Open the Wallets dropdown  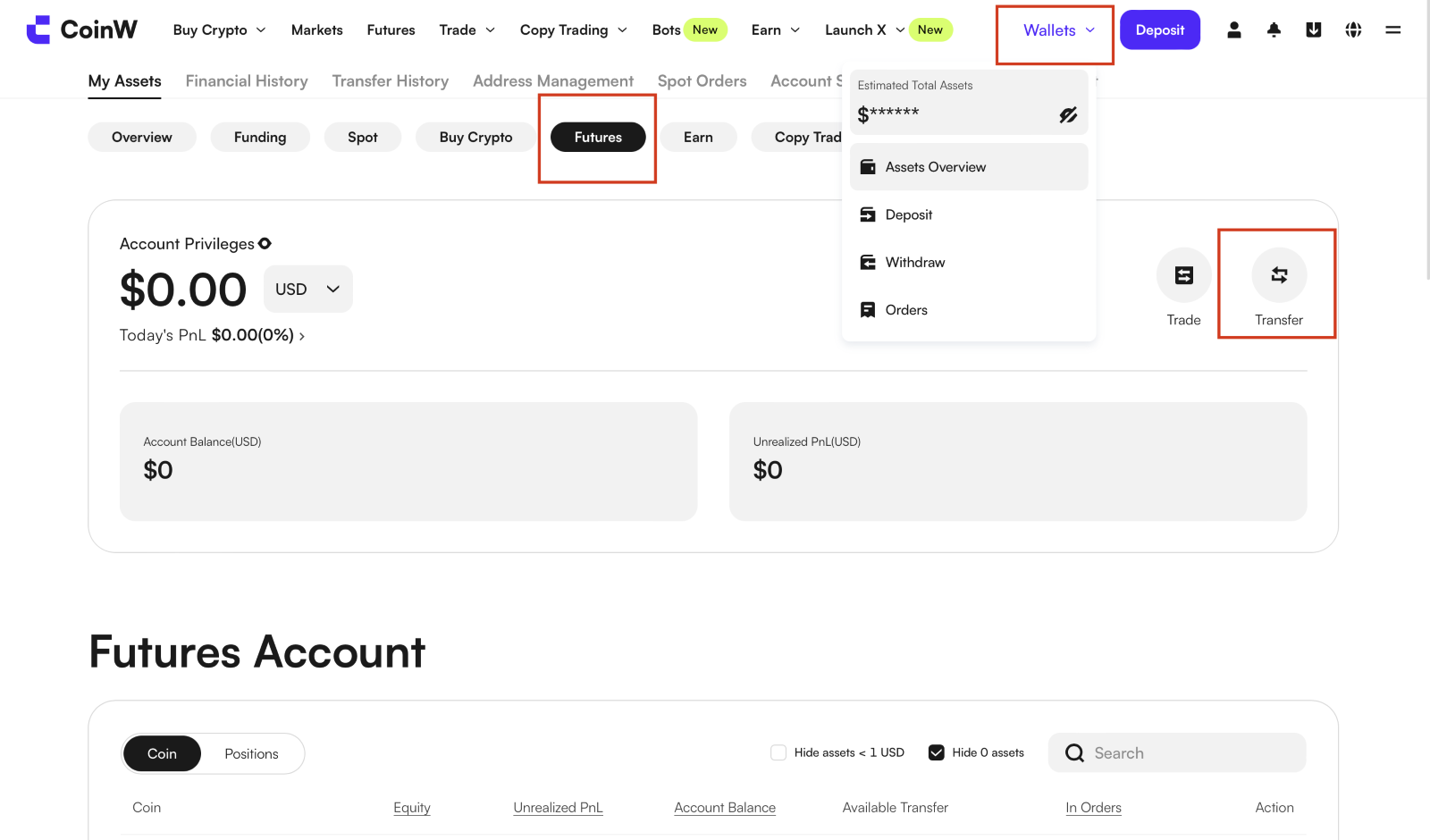[1059, 30]
